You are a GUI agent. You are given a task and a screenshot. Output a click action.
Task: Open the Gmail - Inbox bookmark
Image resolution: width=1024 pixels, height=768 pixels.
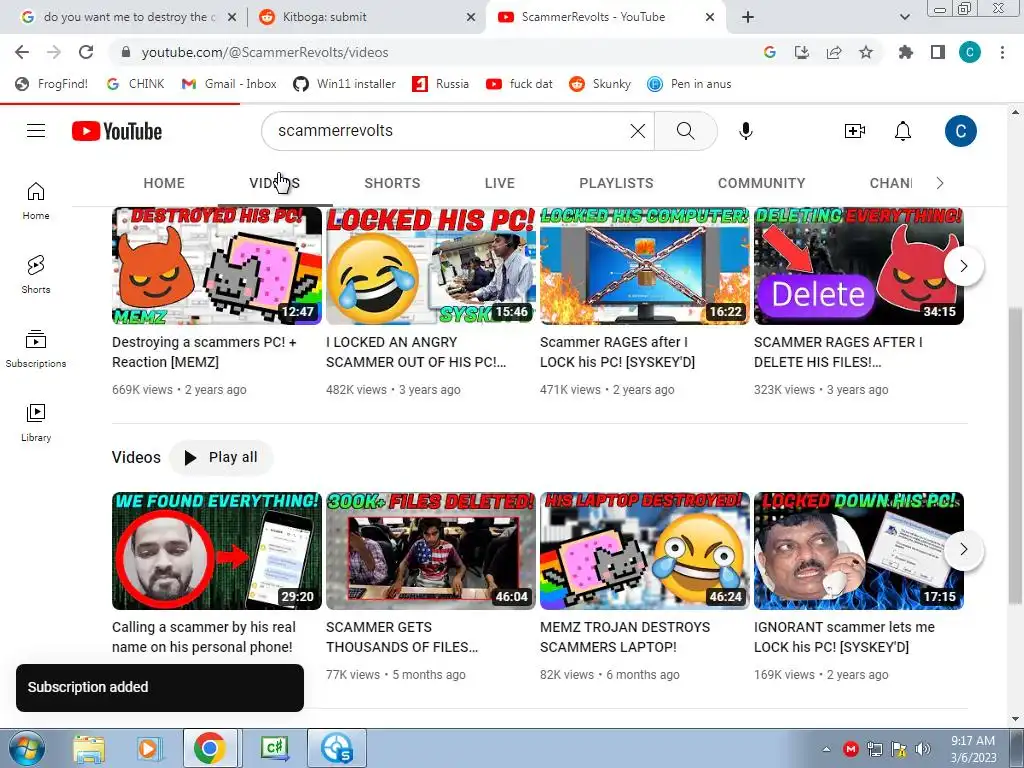(229, 84)
